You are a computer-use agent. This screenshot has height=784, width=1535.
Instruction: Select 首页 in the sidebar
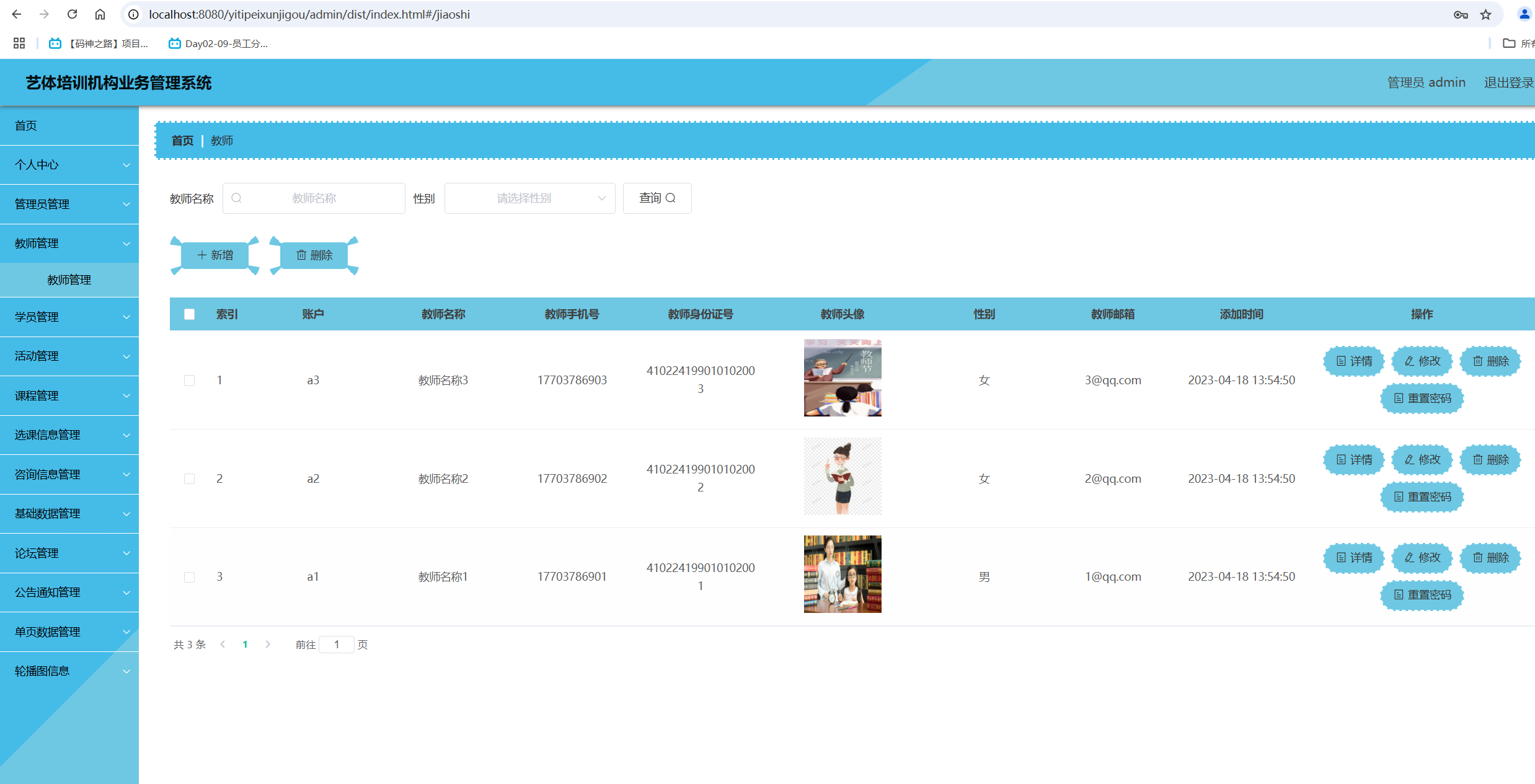coord(69,126)
